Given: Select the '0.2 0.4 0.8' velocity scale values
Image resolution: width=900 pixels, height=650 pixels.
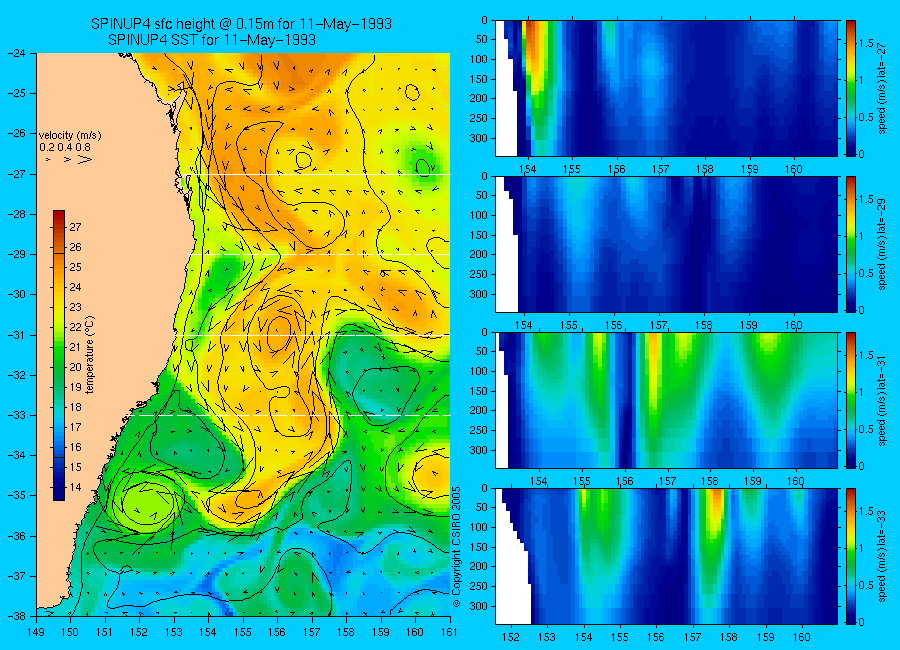Looking at the screenshot, I should tap(65, 147).
